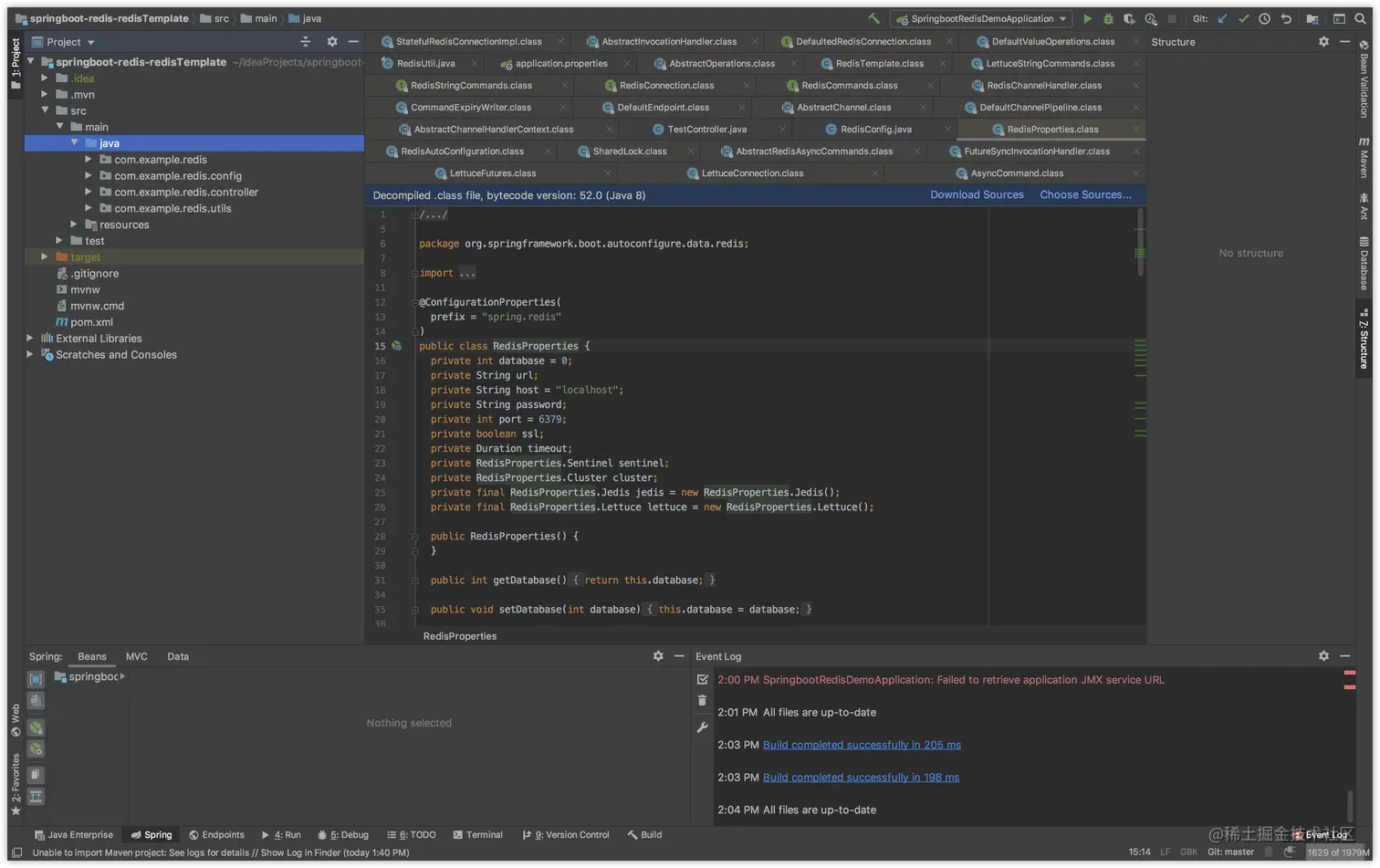
Task: Open the Build completed successfully in 198 ms link
Action: coord(861,778)
